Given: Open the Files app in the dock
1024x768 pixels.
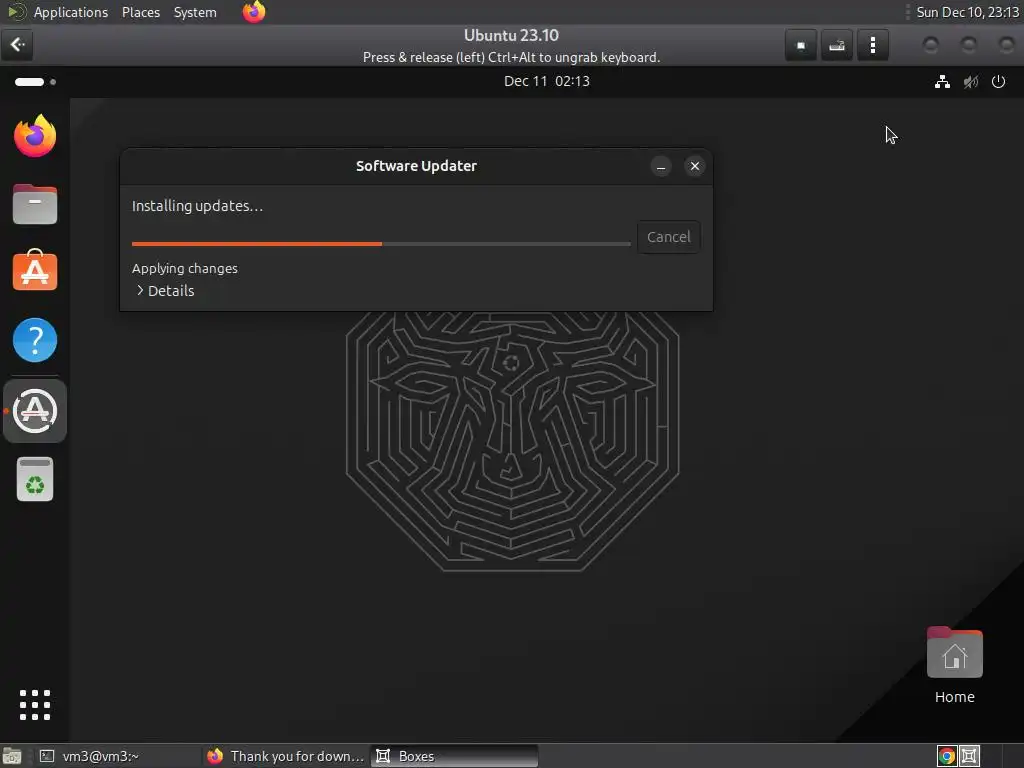Looking at the screenshot, I should click(35, 204).
